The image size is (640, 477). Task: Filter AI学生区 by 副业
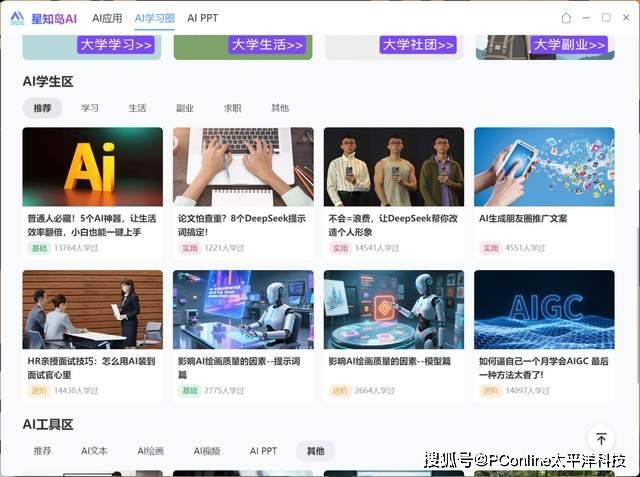(x=185, y=108)
